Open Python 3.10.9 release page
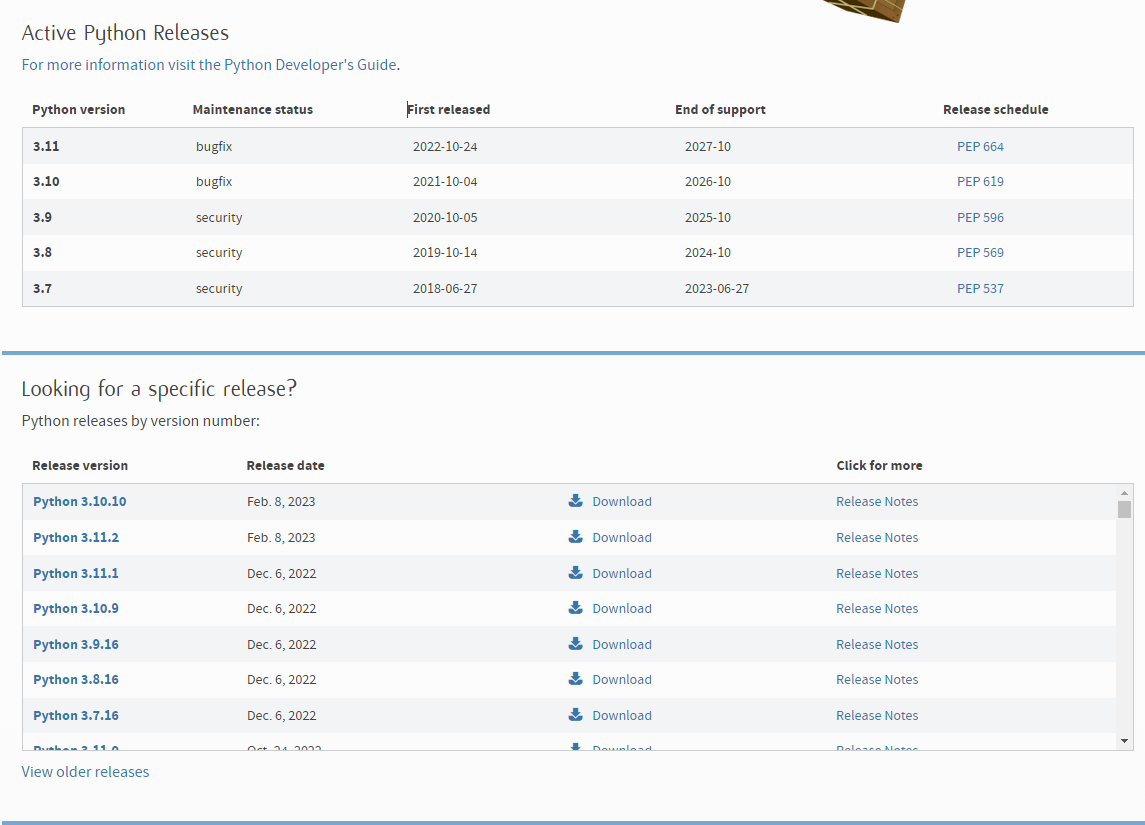The width and height of the screenshot is (1145, 825). [76, 608]
